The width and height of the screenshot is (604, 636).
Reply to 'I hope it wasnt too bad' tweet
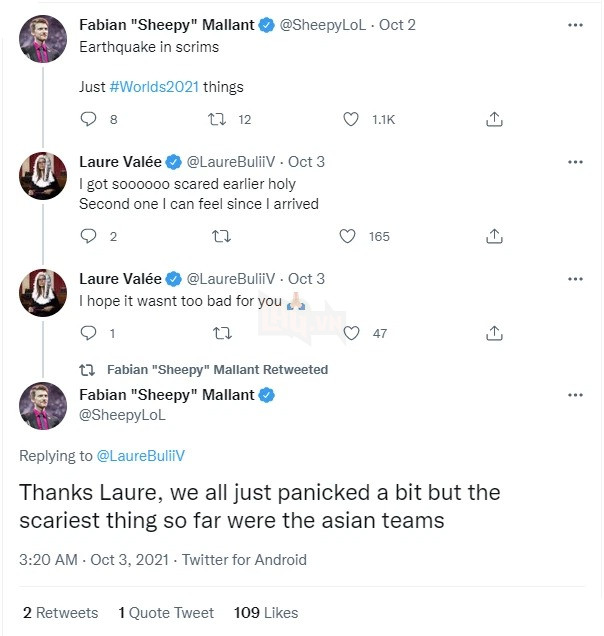click(89, 333)
